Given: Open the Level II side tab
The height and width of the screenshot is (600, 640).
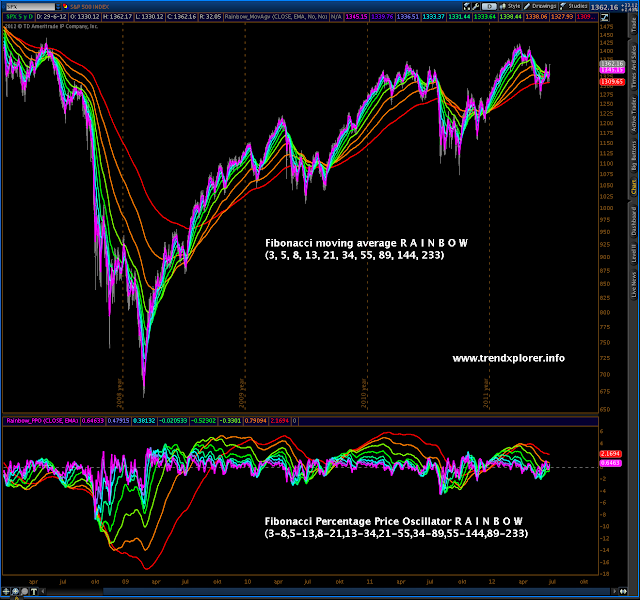Looking at the screenshot, I should tap(634, 254).
